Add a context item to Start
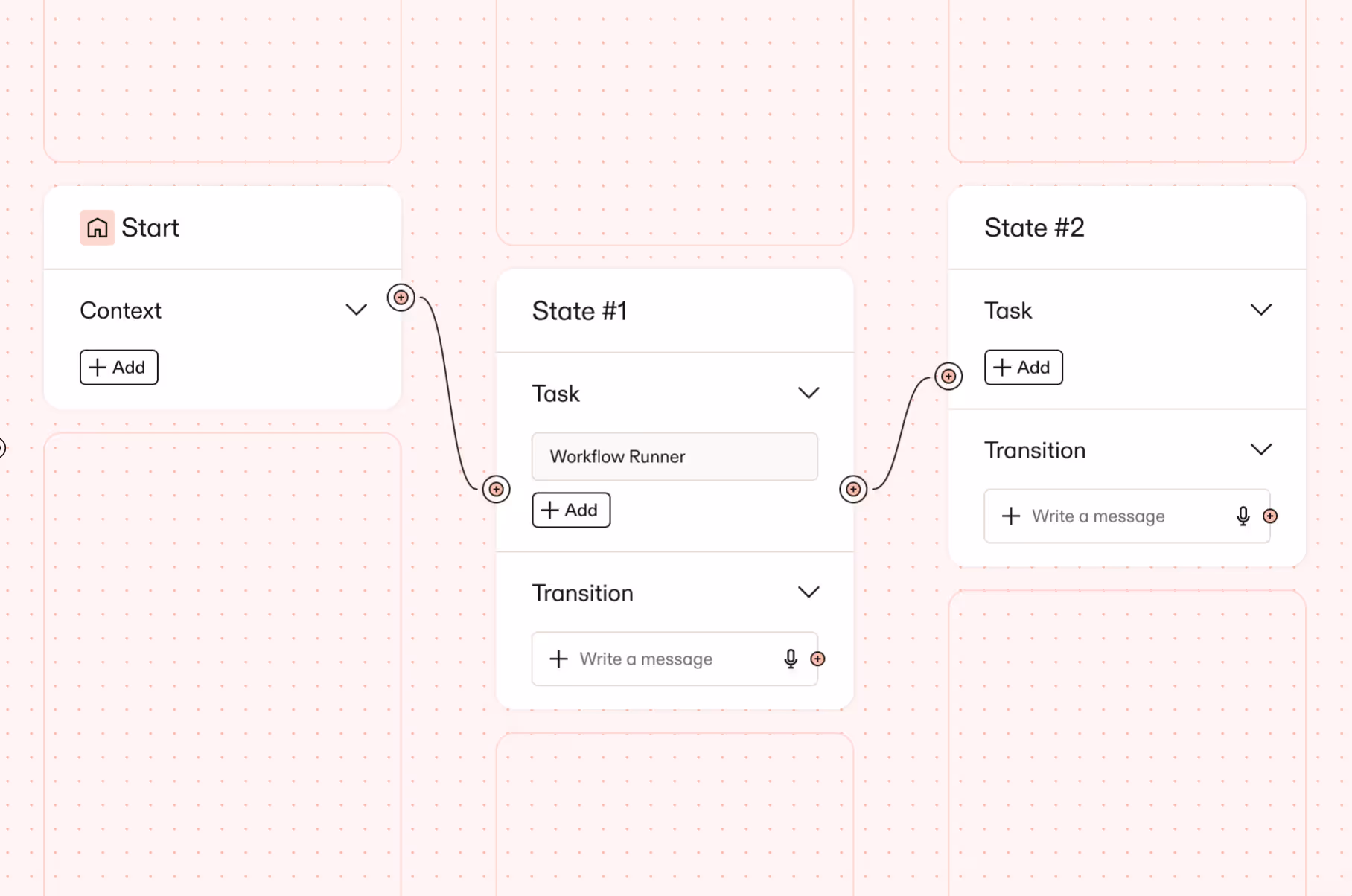The image size is (1352, 896). pos(119,368)
